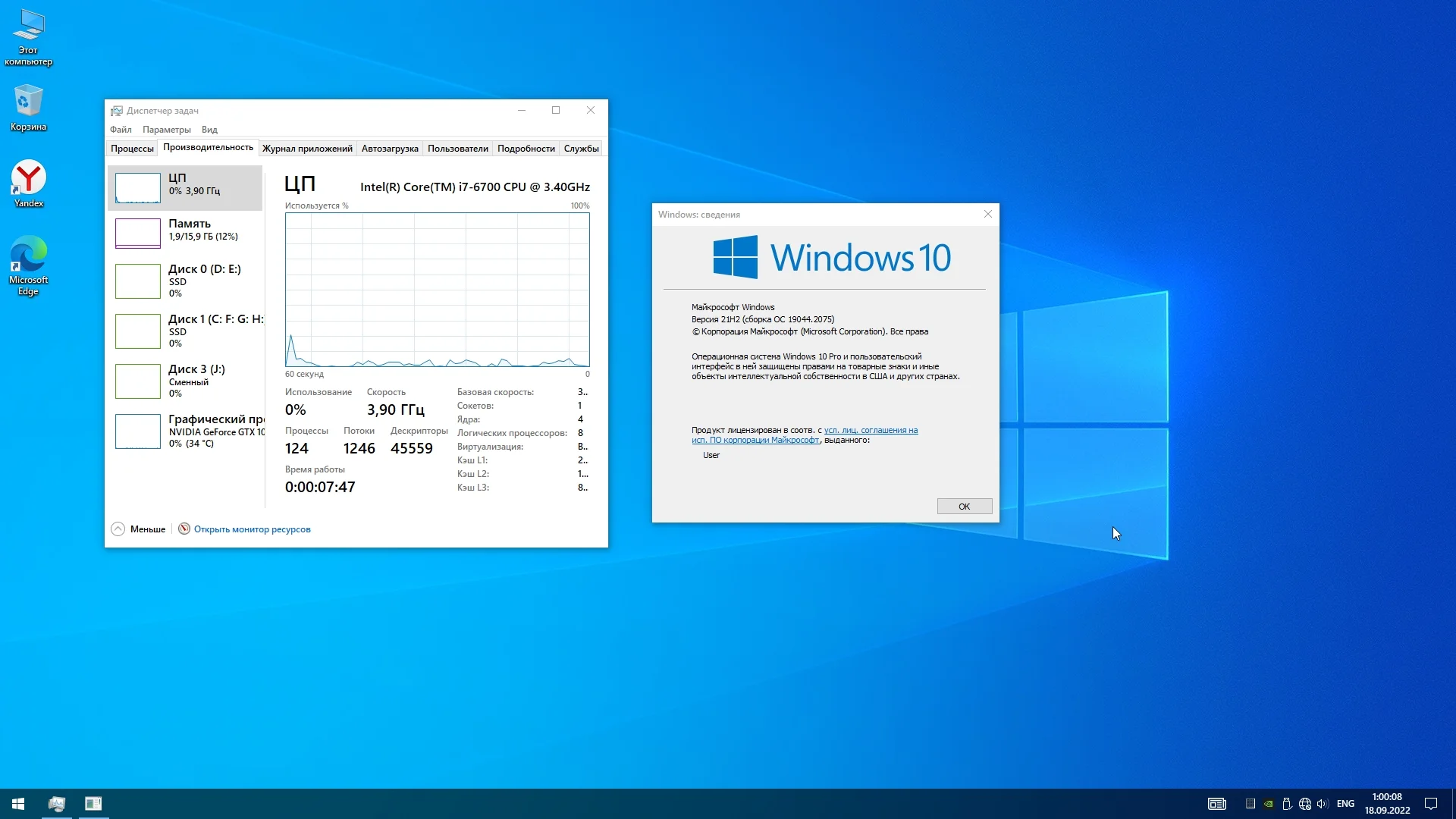Click the volume speaker tray icon
Viewport: 1456px width, 819px height.
point(1323,804)
